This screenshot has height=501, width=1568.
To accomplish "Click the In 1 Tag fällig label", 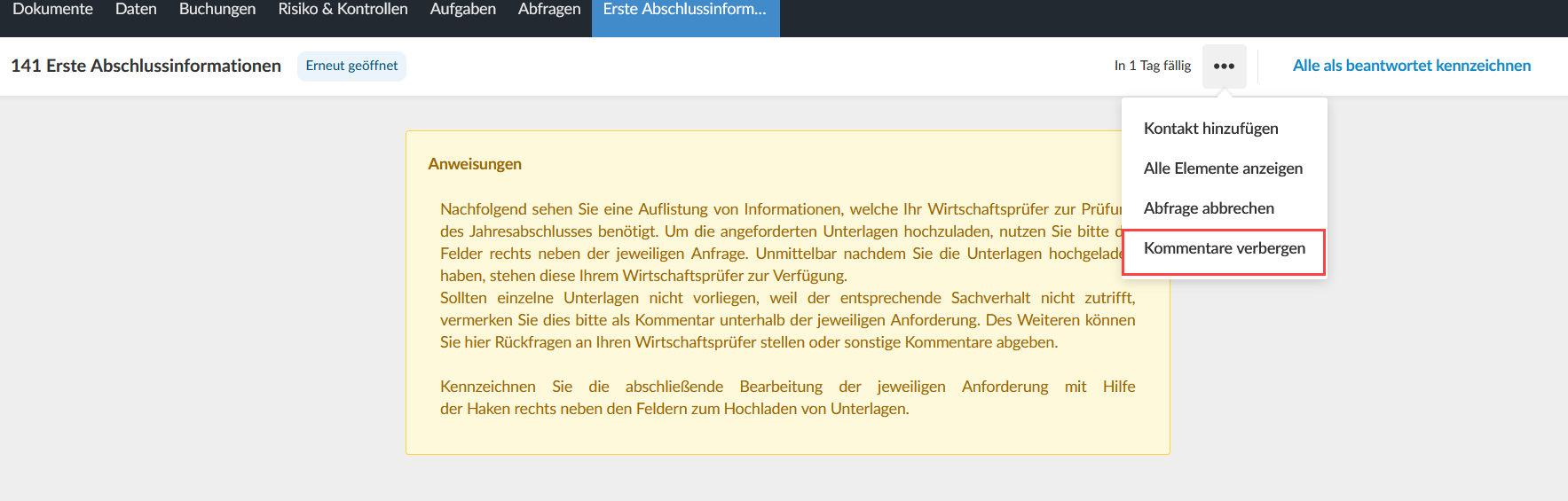I will (x=1152, y=66).
